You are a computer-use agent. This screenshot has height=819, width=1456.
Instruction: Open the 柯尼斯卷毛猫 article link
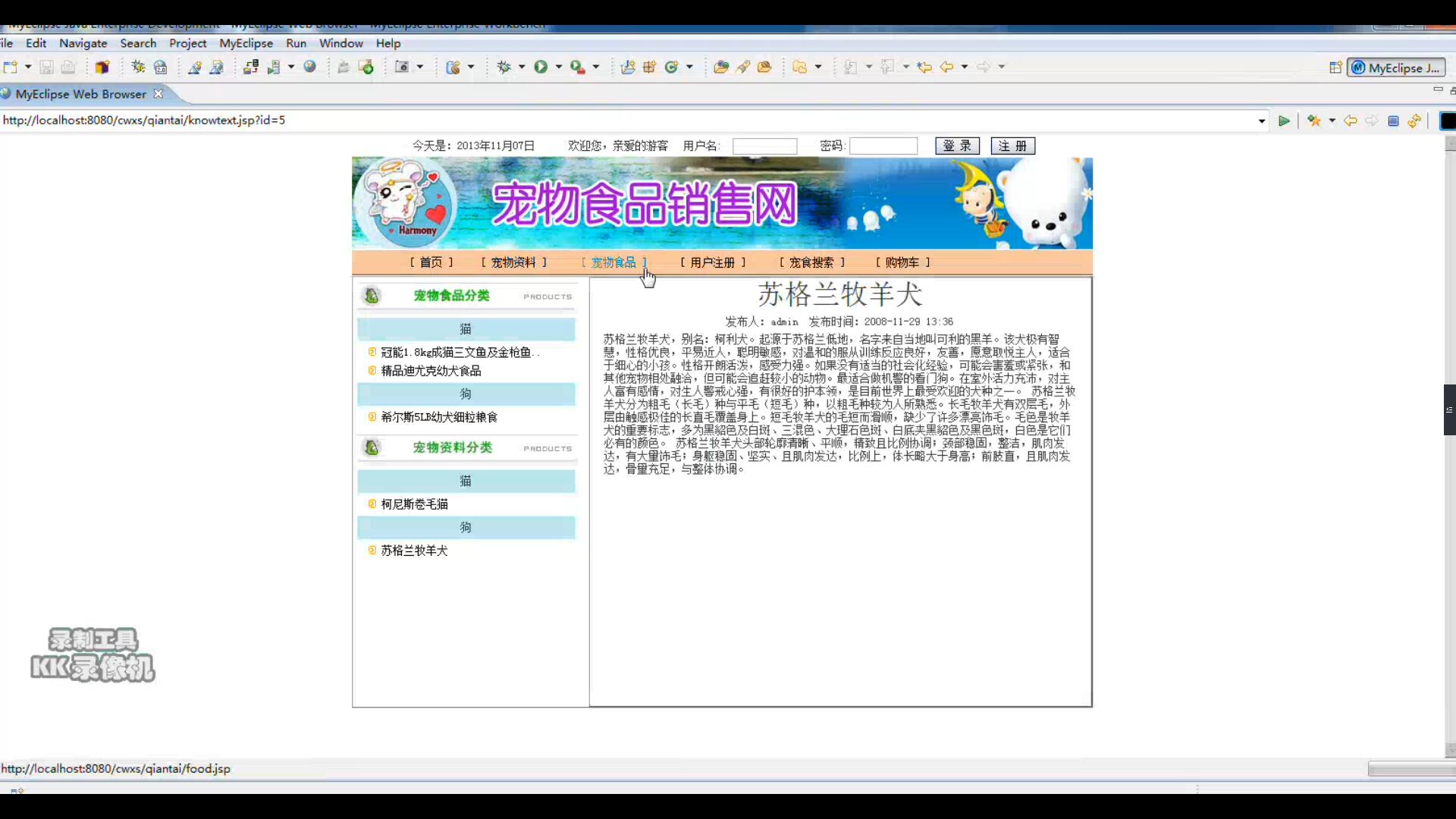click(414, 504)
